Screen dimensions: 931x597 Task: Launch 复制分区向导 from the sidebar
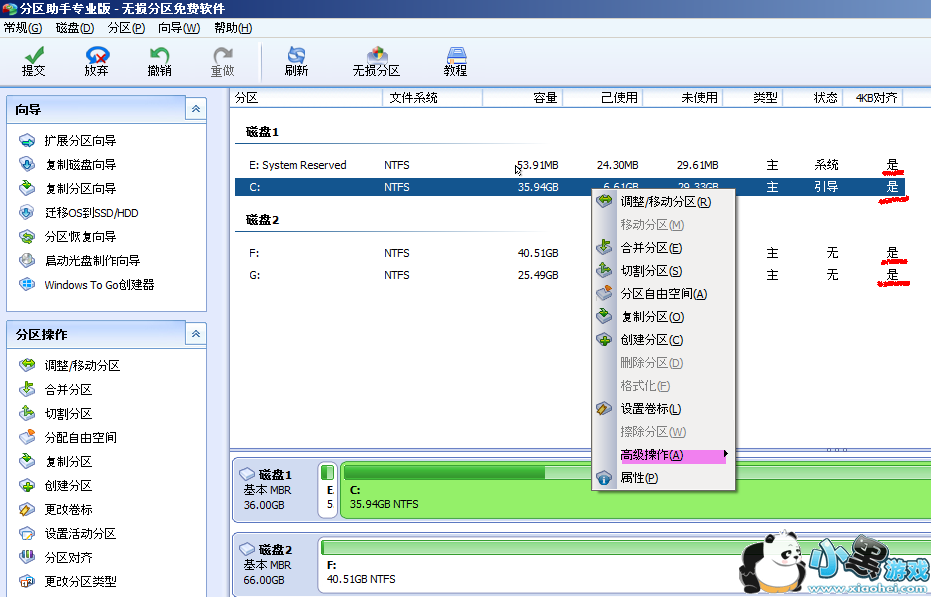[x=68, y=188]
